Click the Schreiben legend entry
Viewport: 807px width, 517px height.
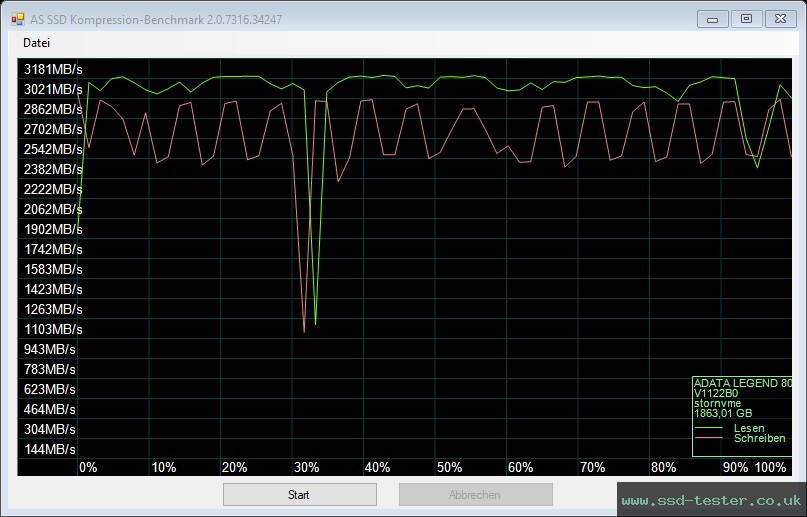760,439
